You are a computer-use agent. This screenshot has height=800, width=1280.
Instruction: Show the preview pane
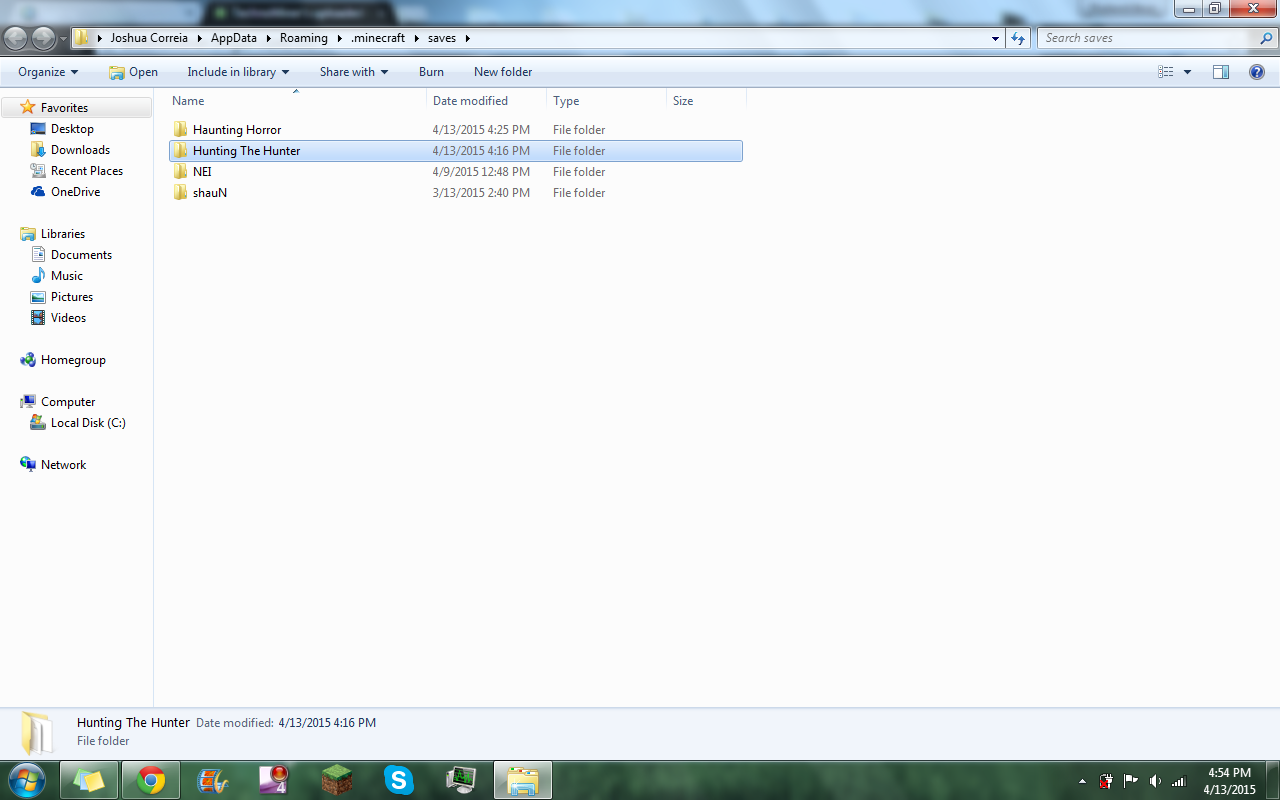pos(1221,72)
